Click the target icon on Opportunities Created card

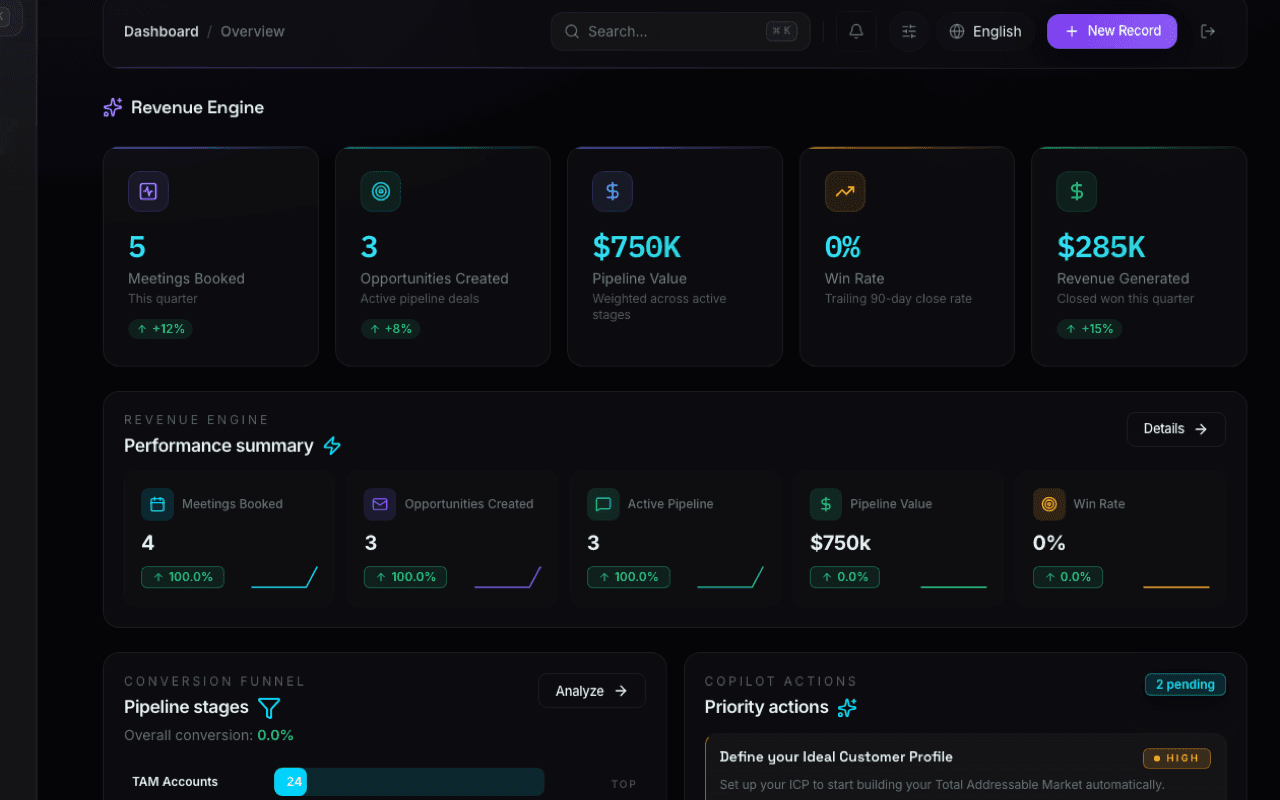tap(380, 191)
